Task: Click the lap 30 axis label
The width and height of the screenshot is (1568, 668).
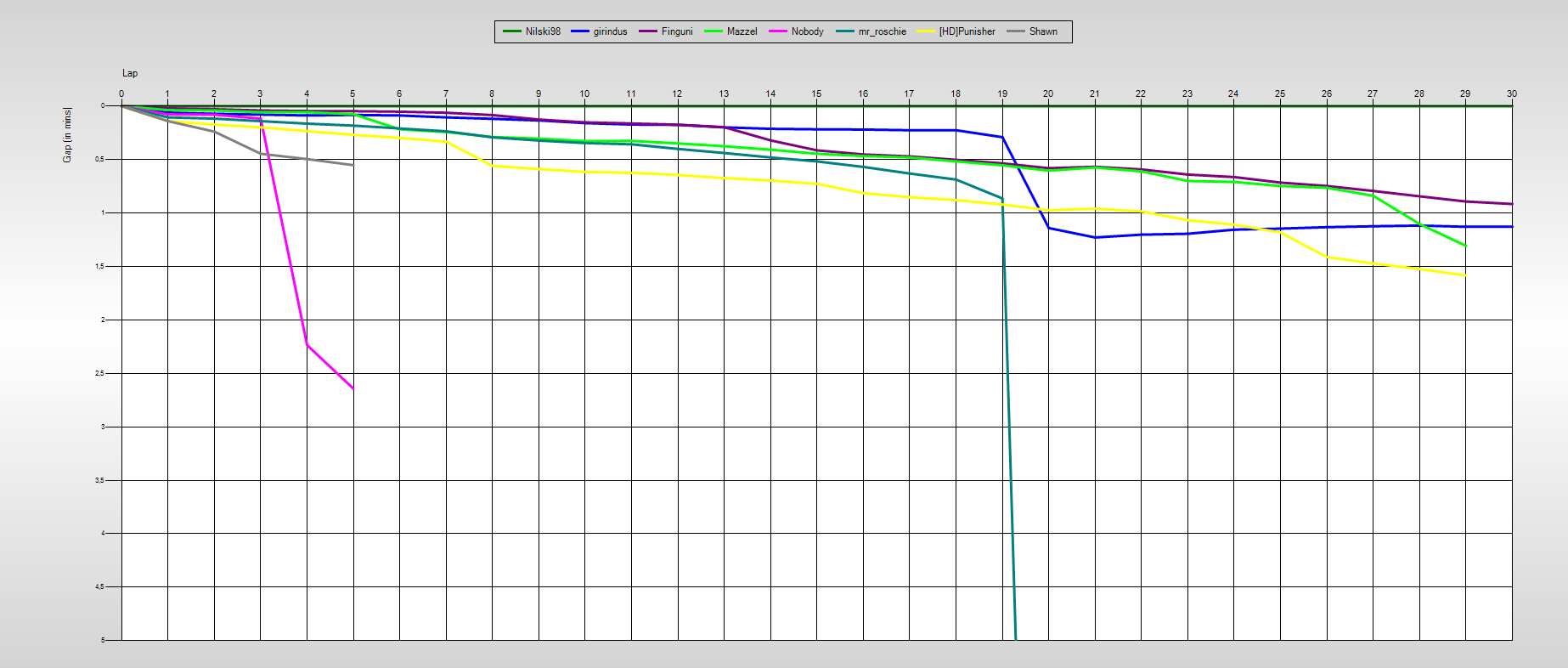Action: (x=1511, y=93)
